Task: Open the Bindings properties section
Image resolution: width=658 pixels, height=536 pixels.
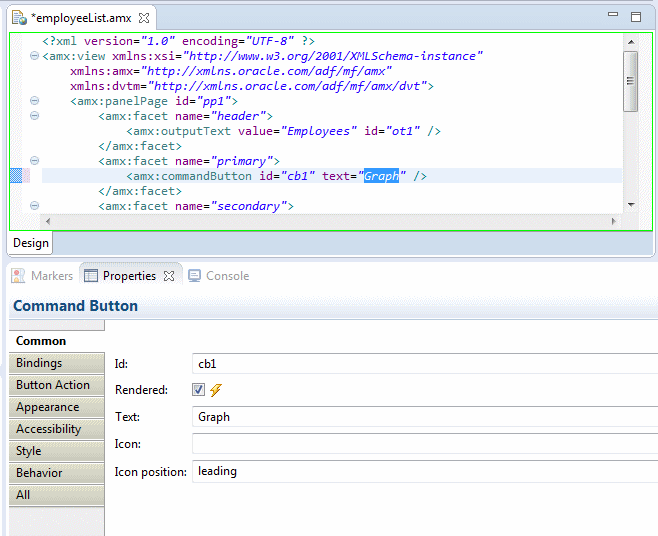Action: coord(57,363)
